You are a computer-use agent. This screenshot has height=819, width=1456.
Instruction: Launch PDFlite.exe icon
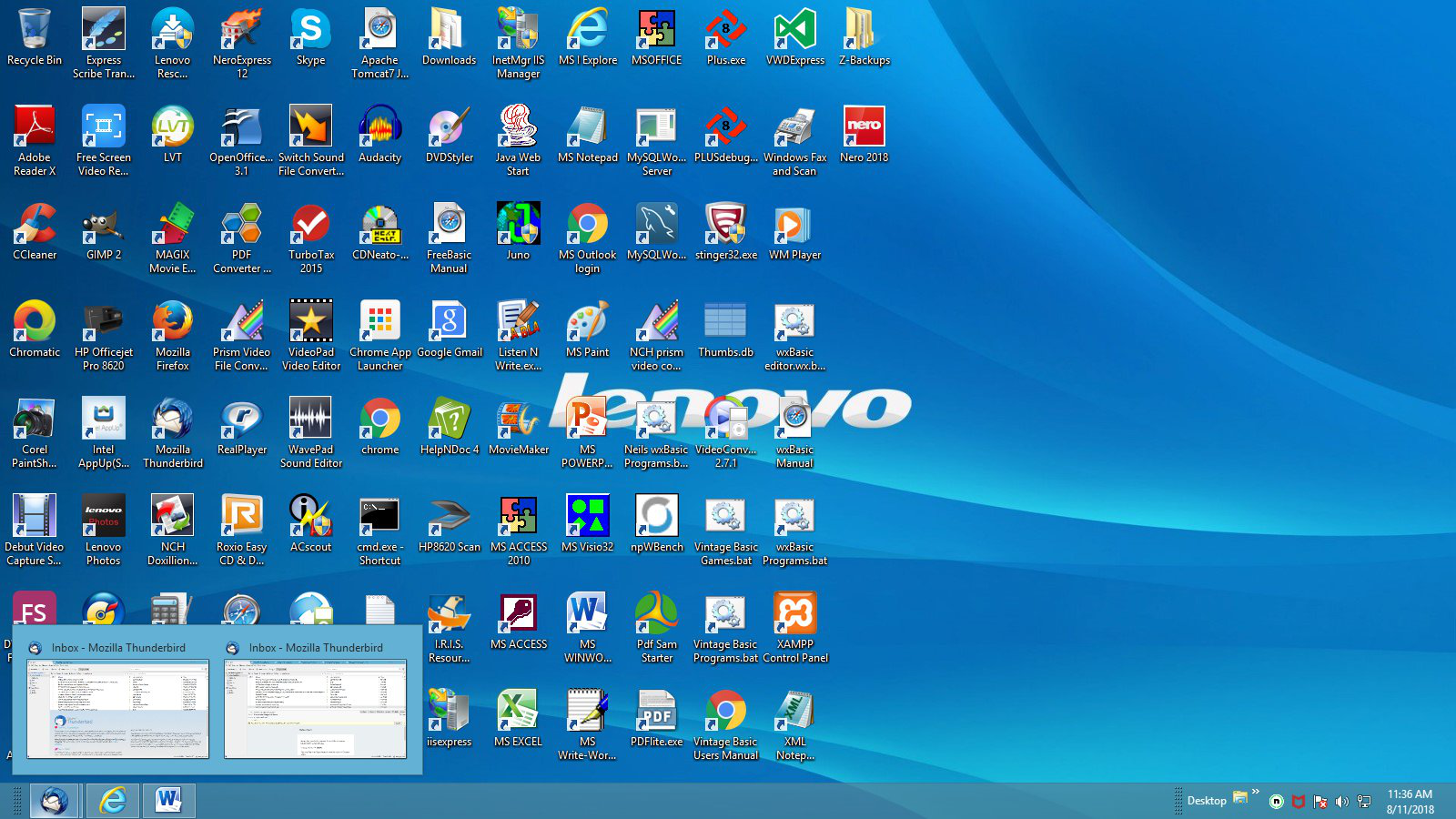pos(657,720)
